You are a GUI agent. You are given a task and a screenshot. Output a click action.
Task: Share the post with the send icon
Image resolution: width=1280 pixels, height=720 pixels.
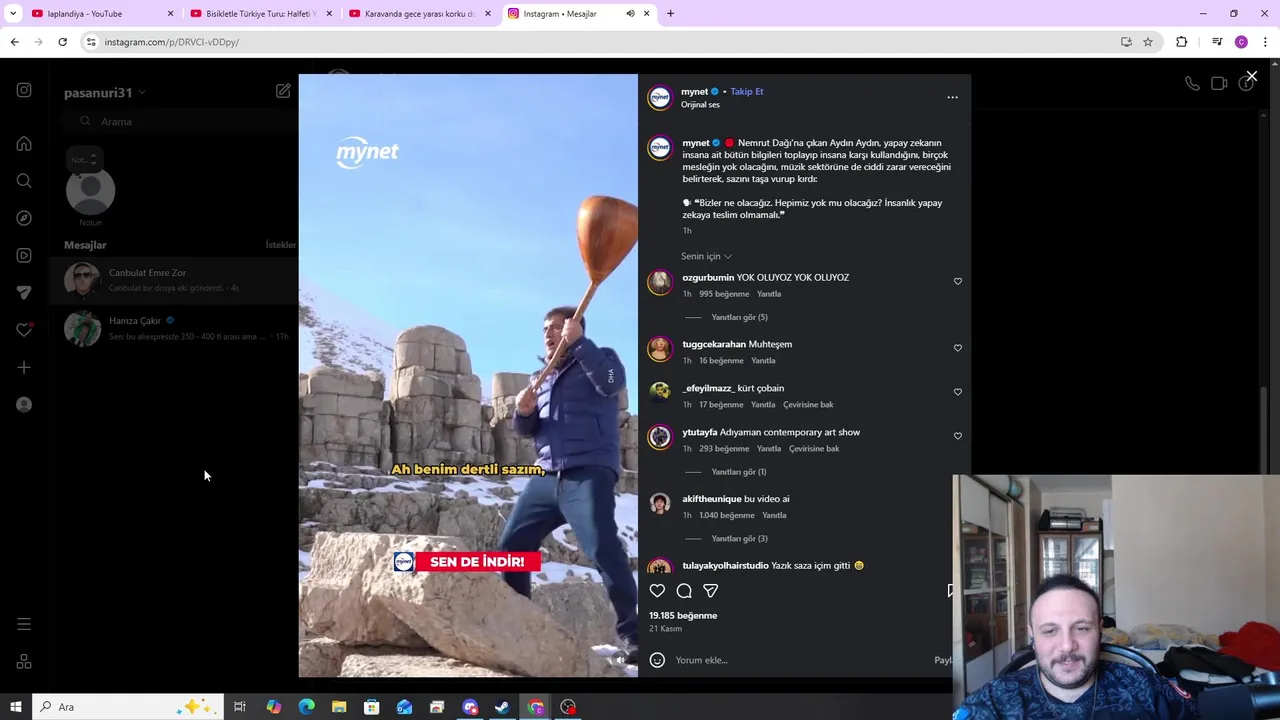pos(710,590)
